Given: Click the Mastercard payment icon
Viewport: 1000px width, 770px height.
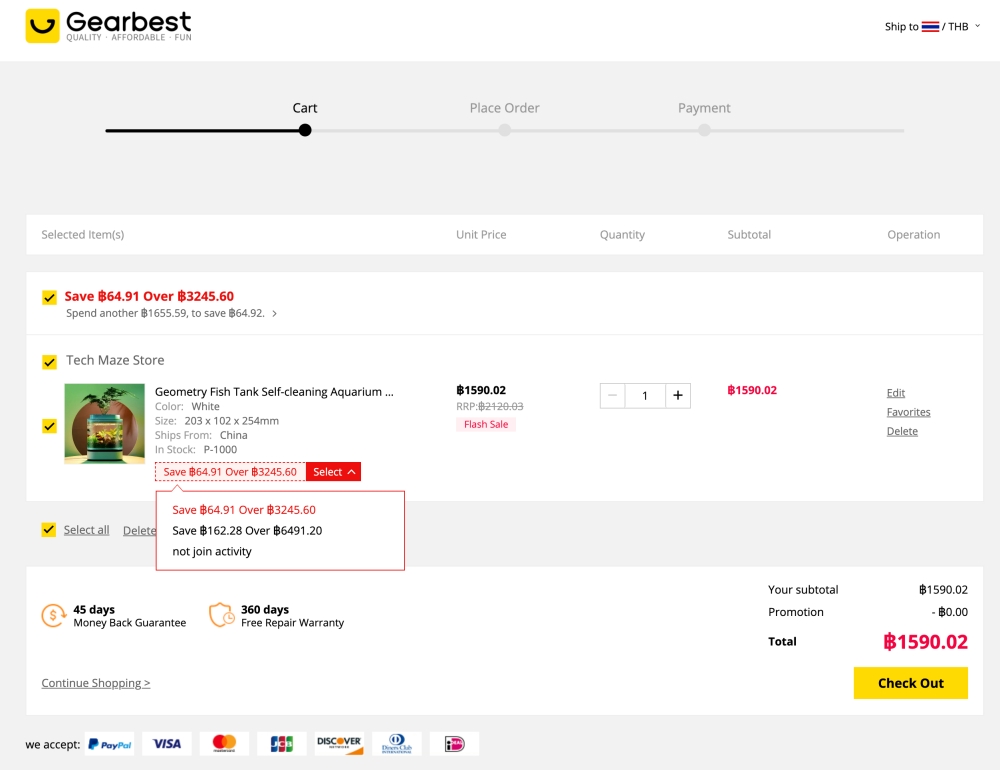Looking at the screenshot, I should point(224,744).
